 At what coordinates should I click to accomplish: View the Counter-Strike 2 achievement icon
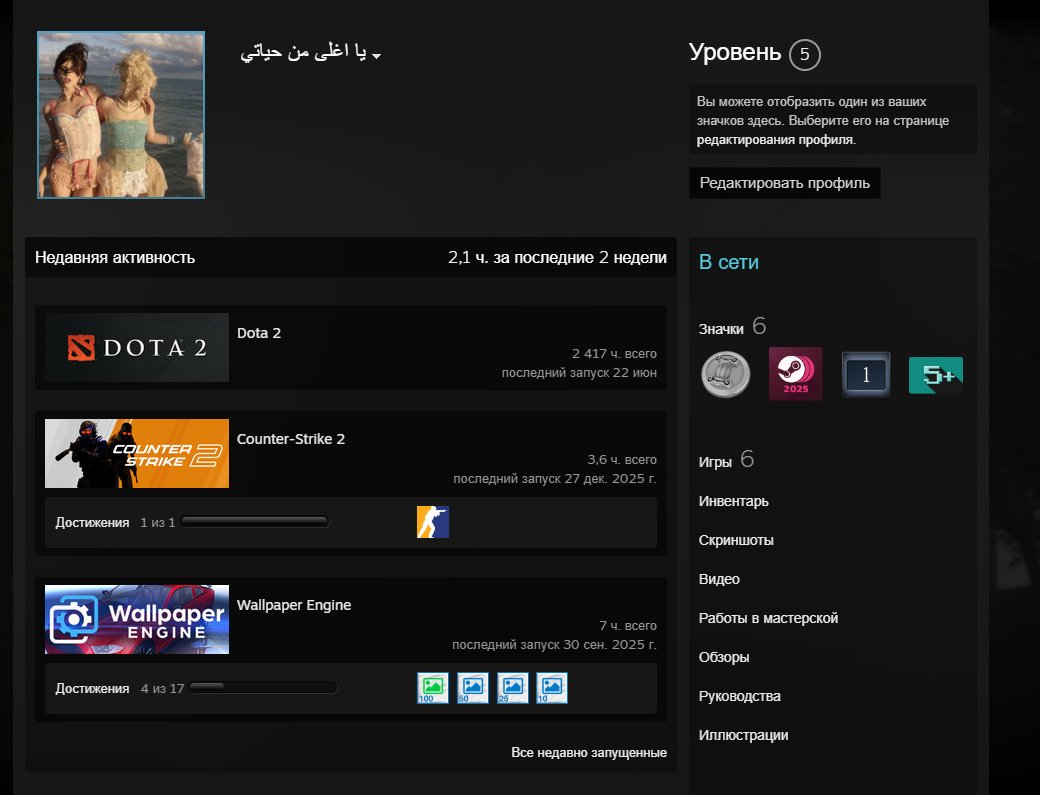click(x=432, y=522)
